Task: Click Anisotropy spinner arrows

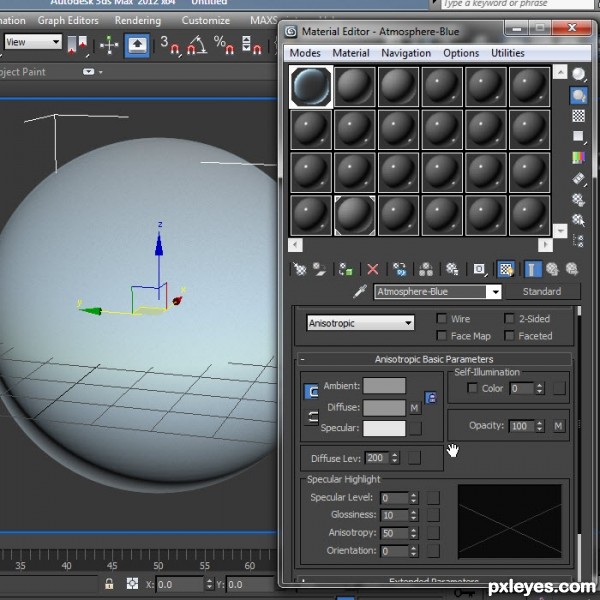Action: 413,533
